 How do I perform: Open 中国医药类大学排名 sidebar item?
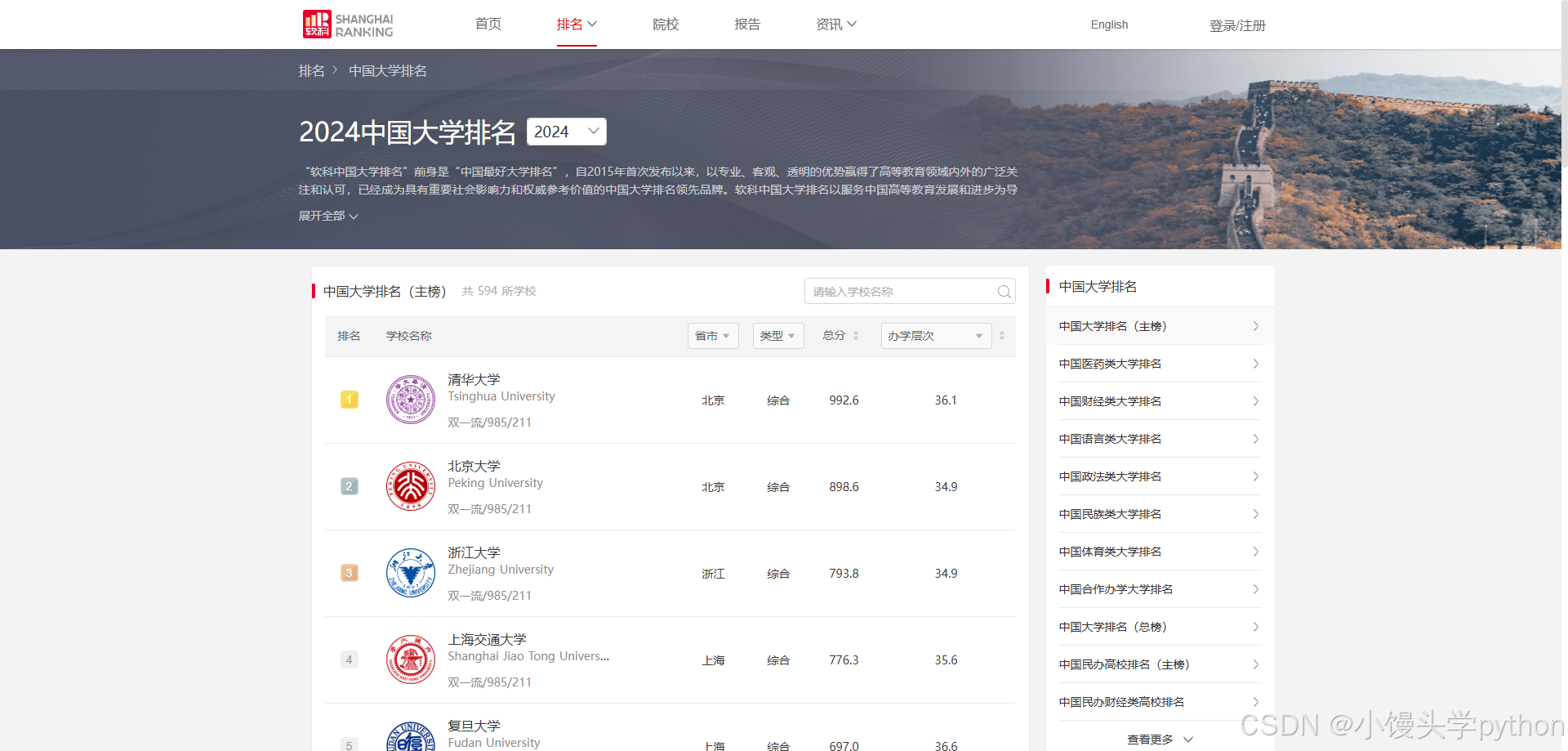(1160, 364)
